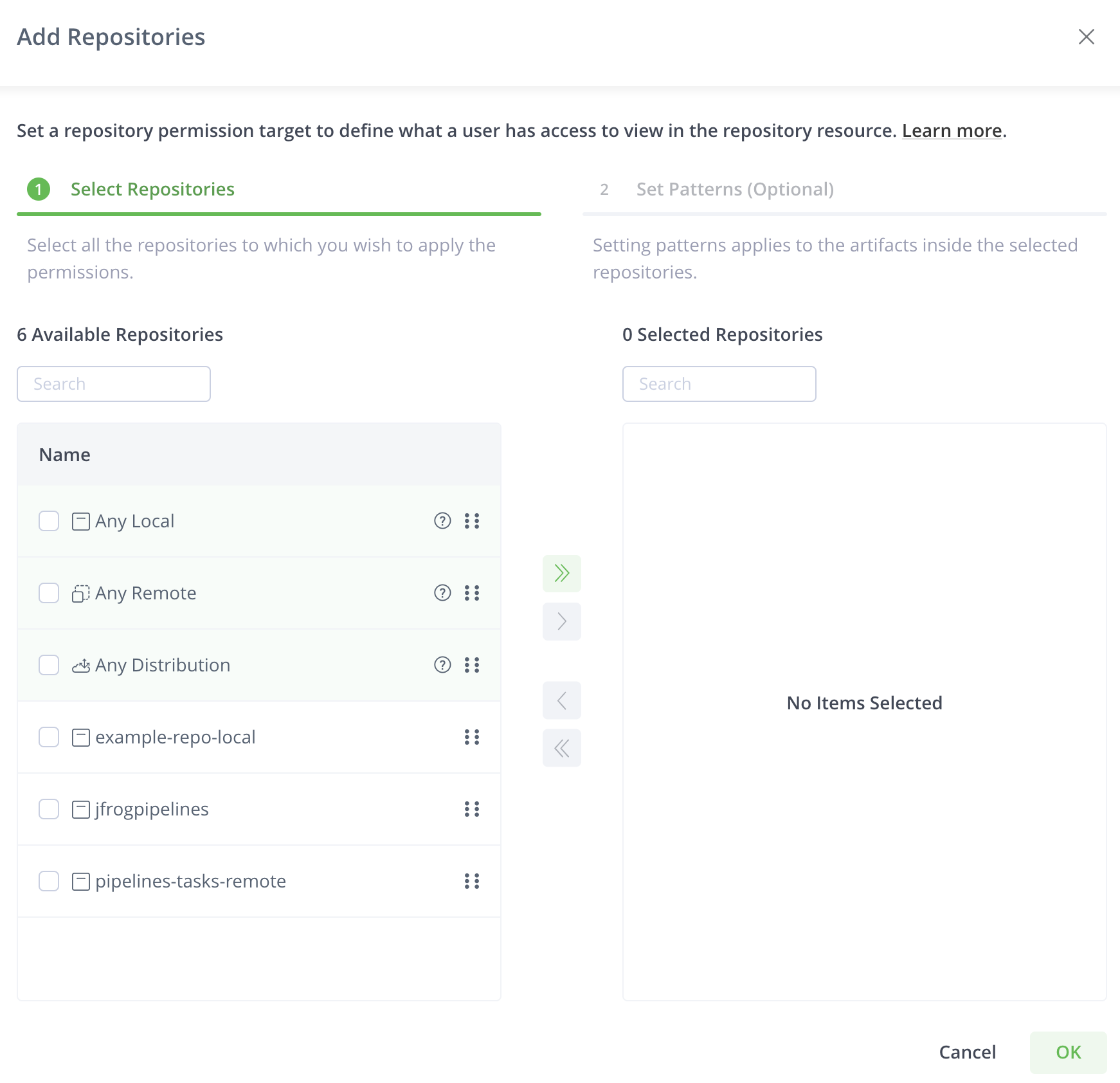1120x1083 pixels.
Task: Confirm with the OK button
Action: [x=1068, y=1052]
